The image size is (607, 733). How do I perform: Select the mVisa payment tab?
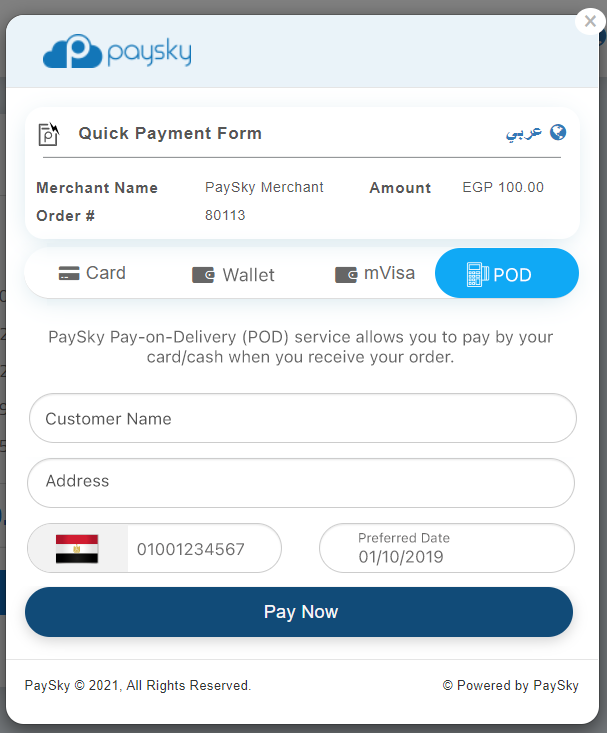(x=375, y=274)
